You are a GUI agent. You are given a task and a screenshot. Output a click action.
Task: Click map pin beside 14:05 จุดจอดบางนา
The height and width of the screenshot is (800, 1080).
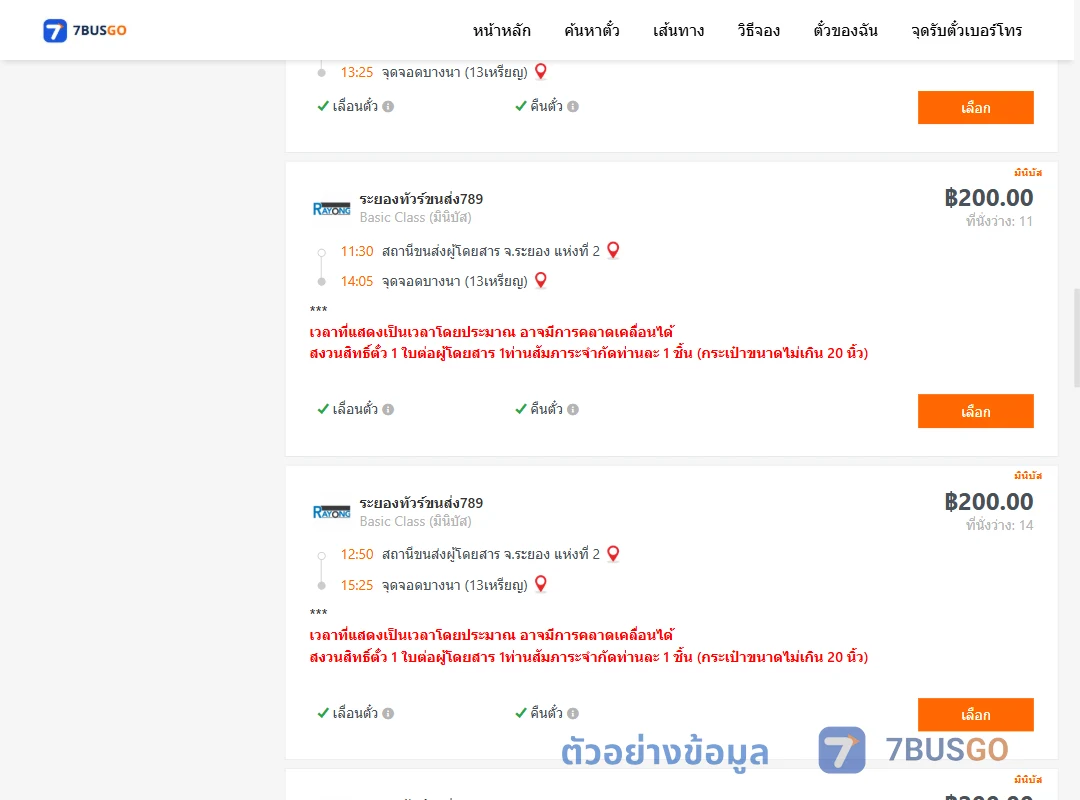pyautogui.click(x=541, y=280)
